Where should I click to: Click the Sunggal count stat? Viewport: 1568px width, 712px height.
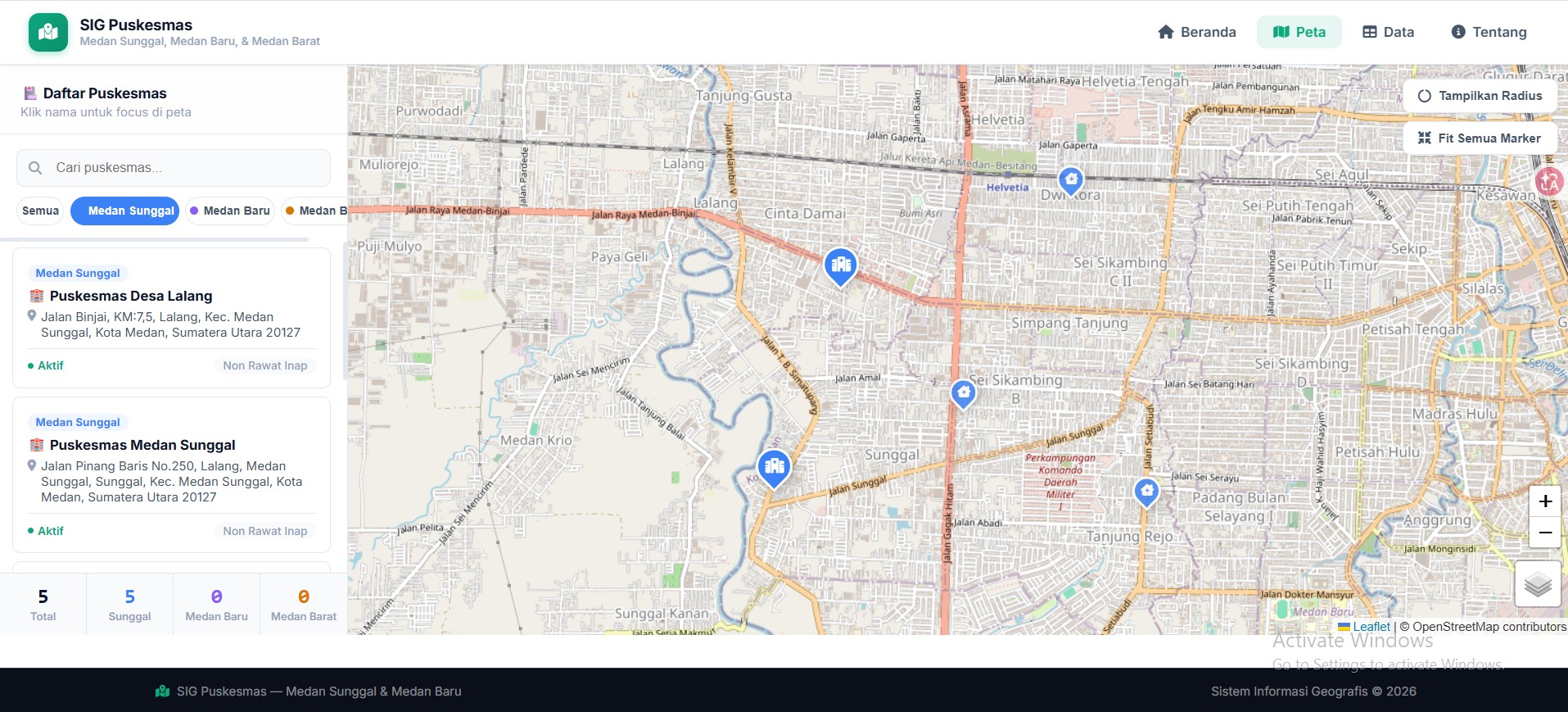coord(129,605)
